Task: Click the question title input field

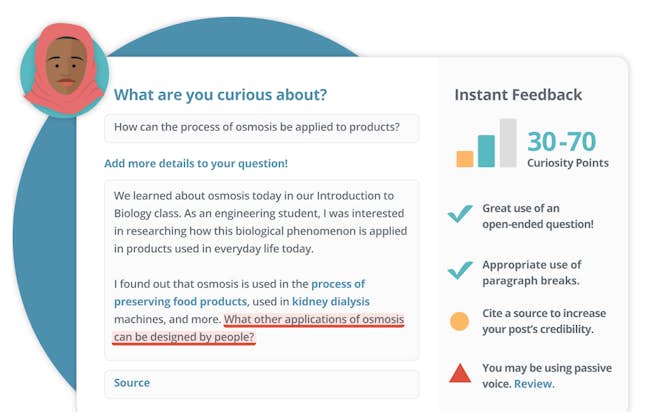Action: 262,128
